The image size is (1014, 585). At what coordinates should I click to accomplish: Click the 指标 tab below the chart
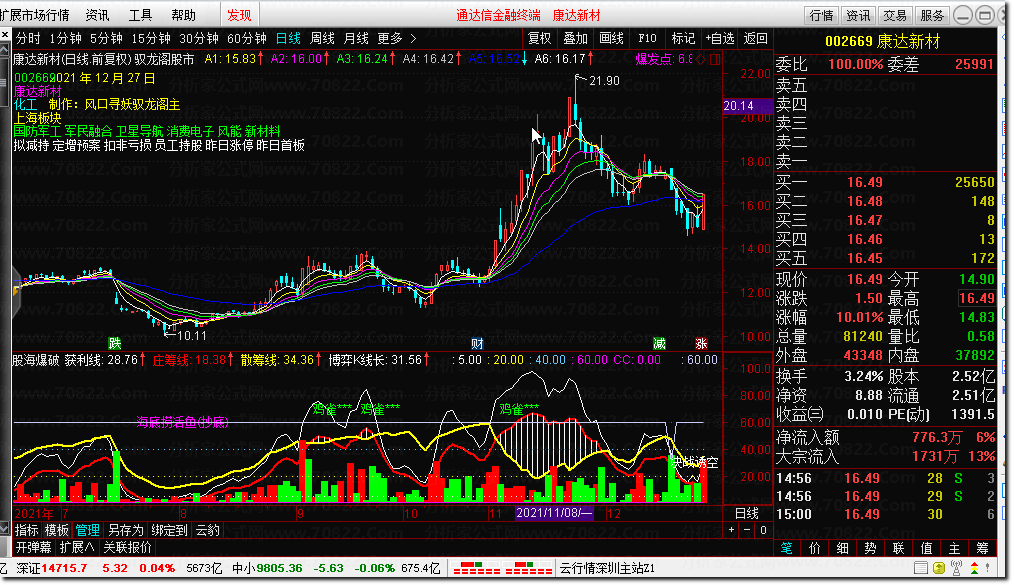pyautogui.click(x=27, y=530)
